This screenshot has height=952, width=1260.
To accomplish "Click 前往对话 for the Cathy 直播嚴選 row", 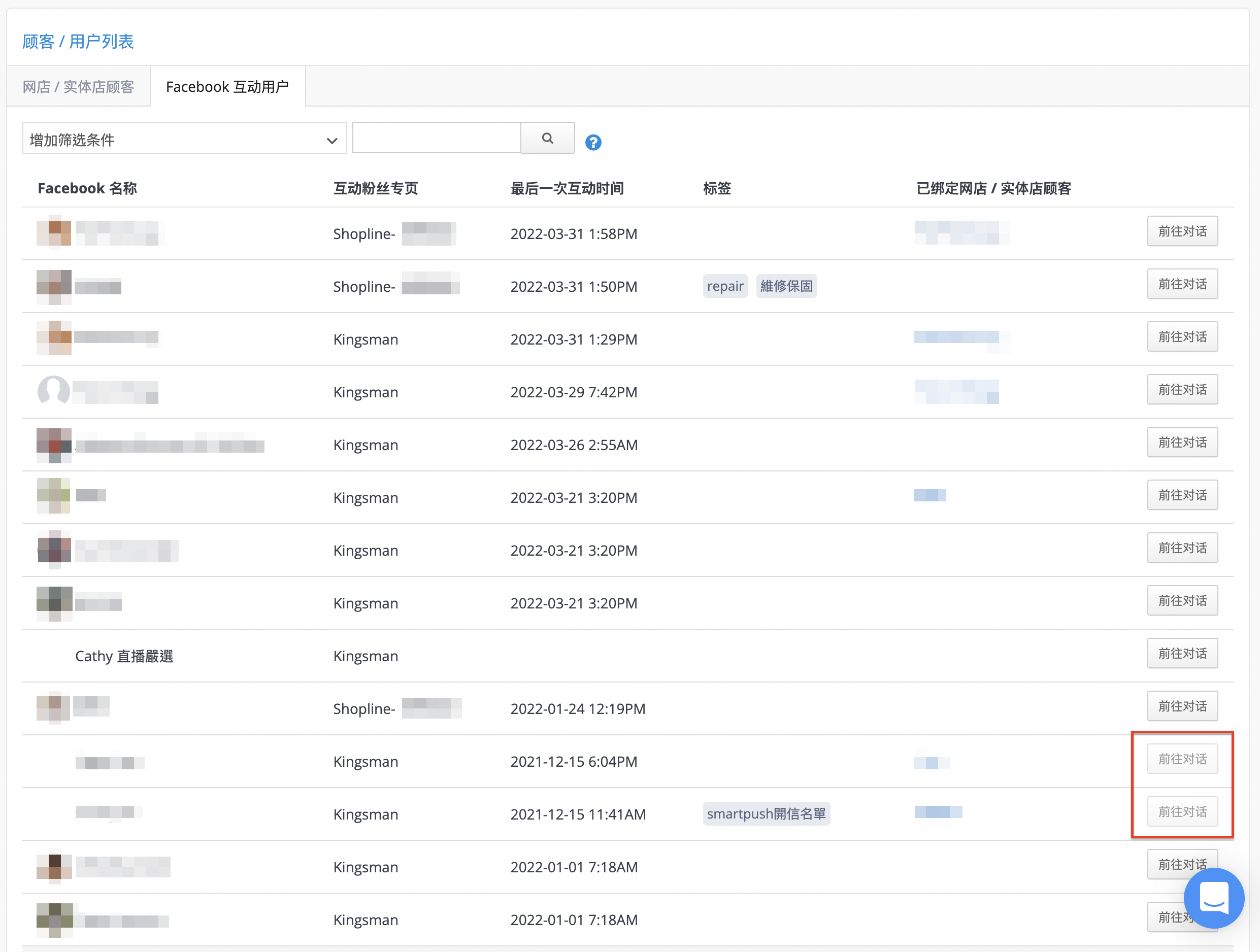I will (1182, 654).
